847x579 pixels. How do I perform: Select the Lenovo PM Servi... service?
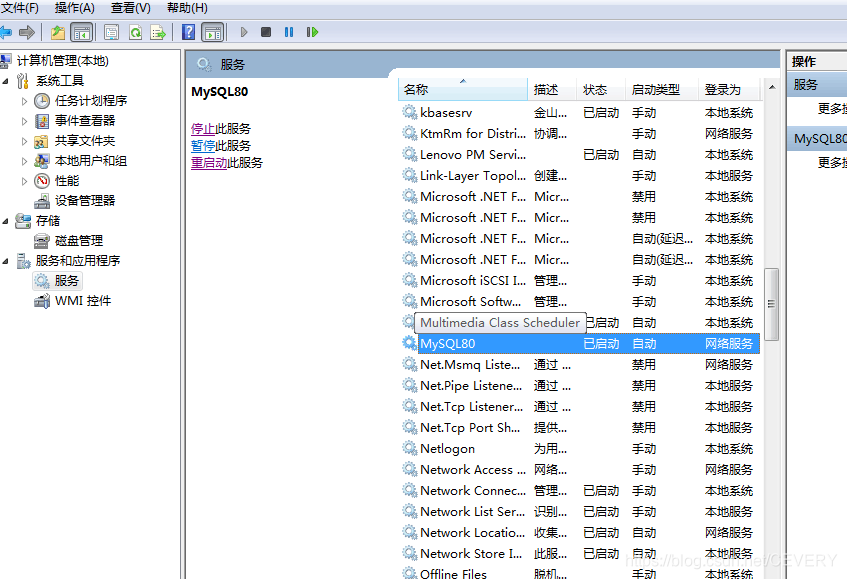pyautogui.click(x=581, y=154)
